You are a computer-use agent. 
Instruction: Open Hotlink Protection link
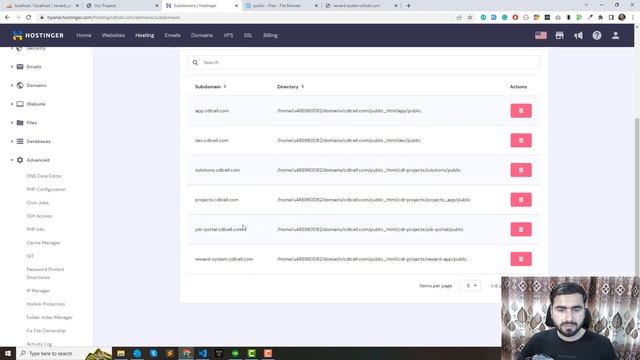pos(45,304)
